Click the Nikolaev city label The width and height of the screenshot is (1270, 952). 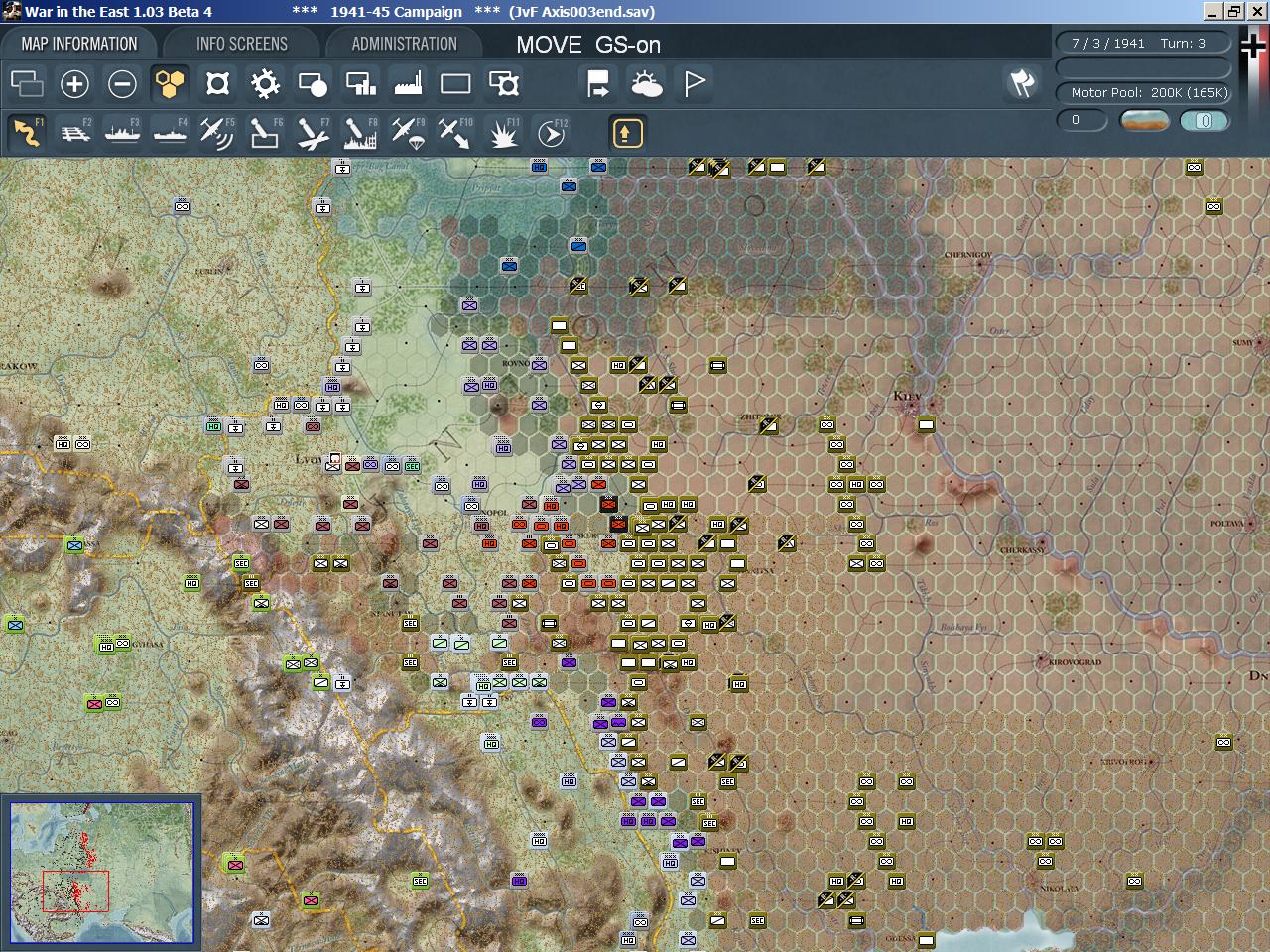point(1059,889)
